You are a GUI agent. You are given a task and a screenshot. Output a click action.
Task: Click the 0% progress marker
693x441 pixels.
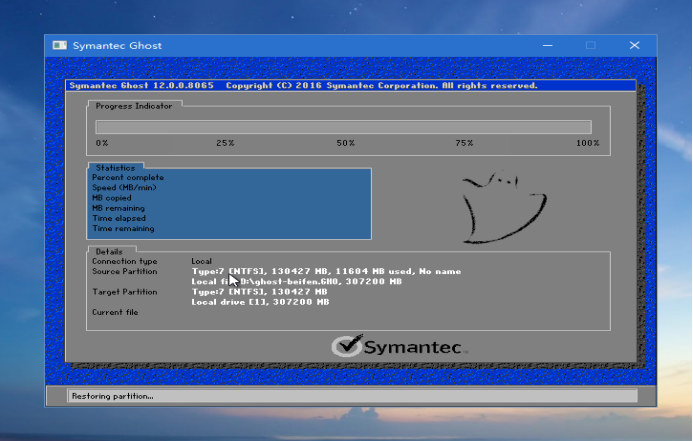tap(102, 143)
